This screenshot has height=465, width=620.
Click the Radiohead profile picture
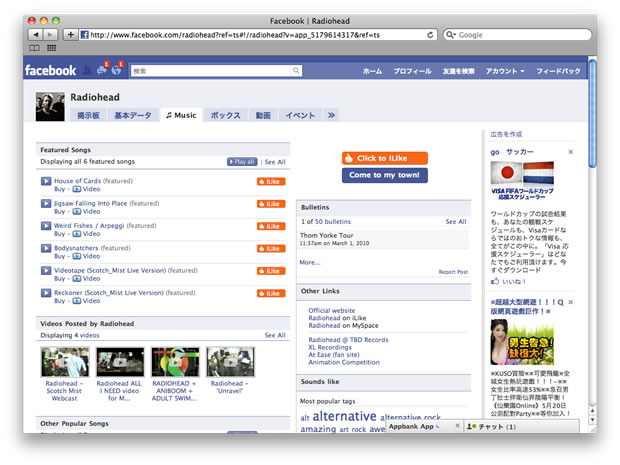pos(50,107)
